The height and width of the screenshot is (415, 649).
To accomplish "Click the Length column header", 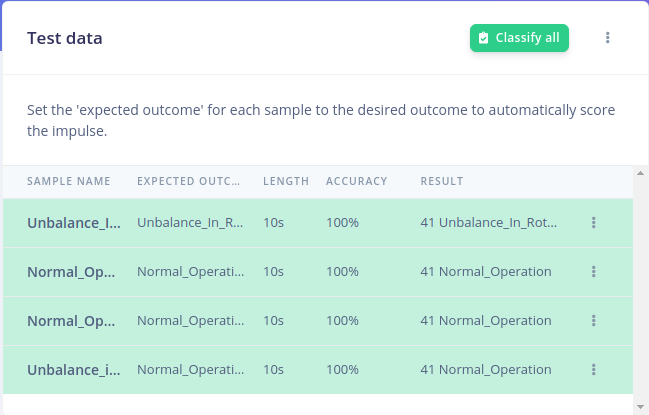I will 286,181.
